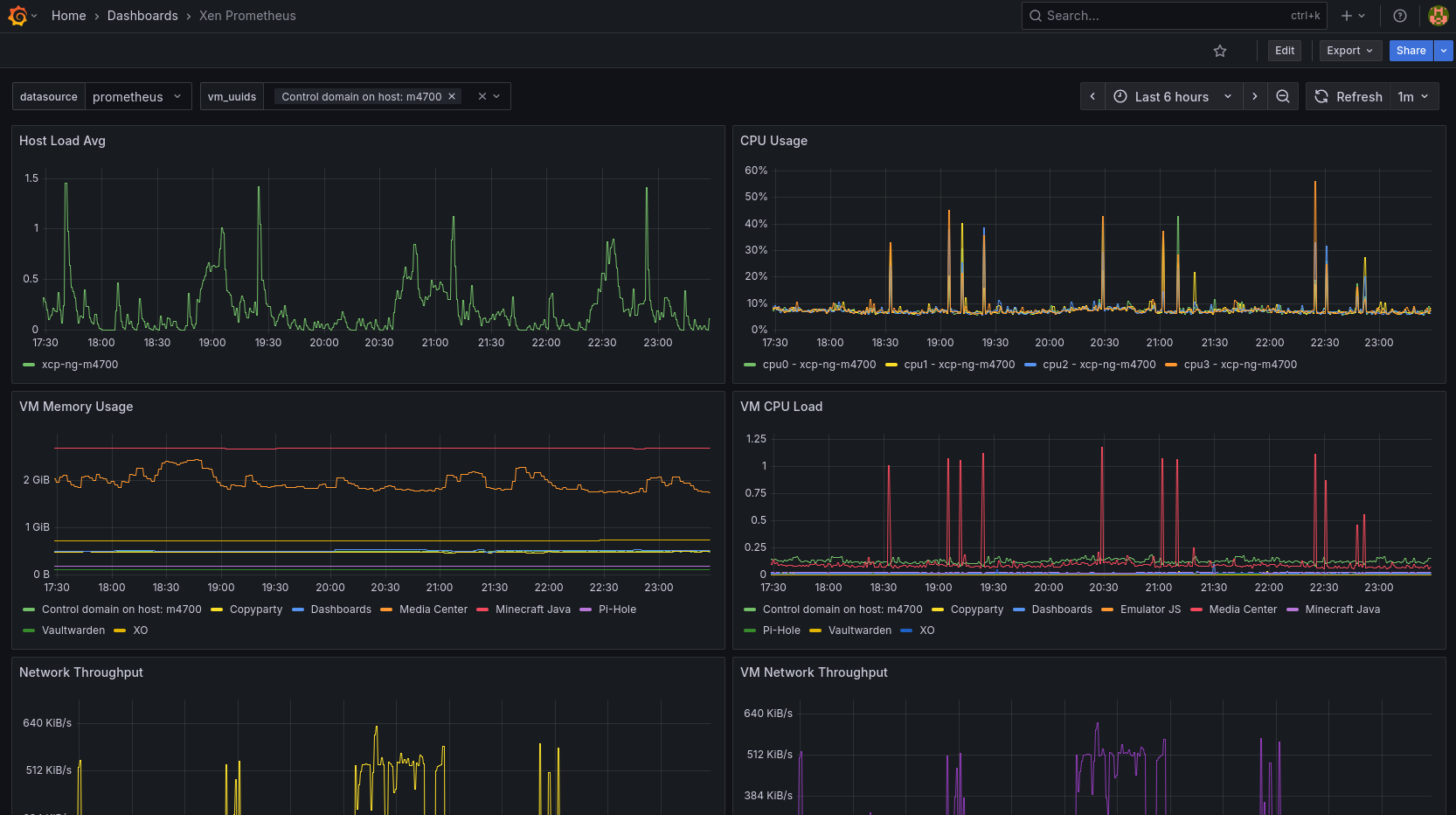This screenshot has width=1456, height=815.
Task: Shift time range backward with left arrow
Action: pos(1092,96)
